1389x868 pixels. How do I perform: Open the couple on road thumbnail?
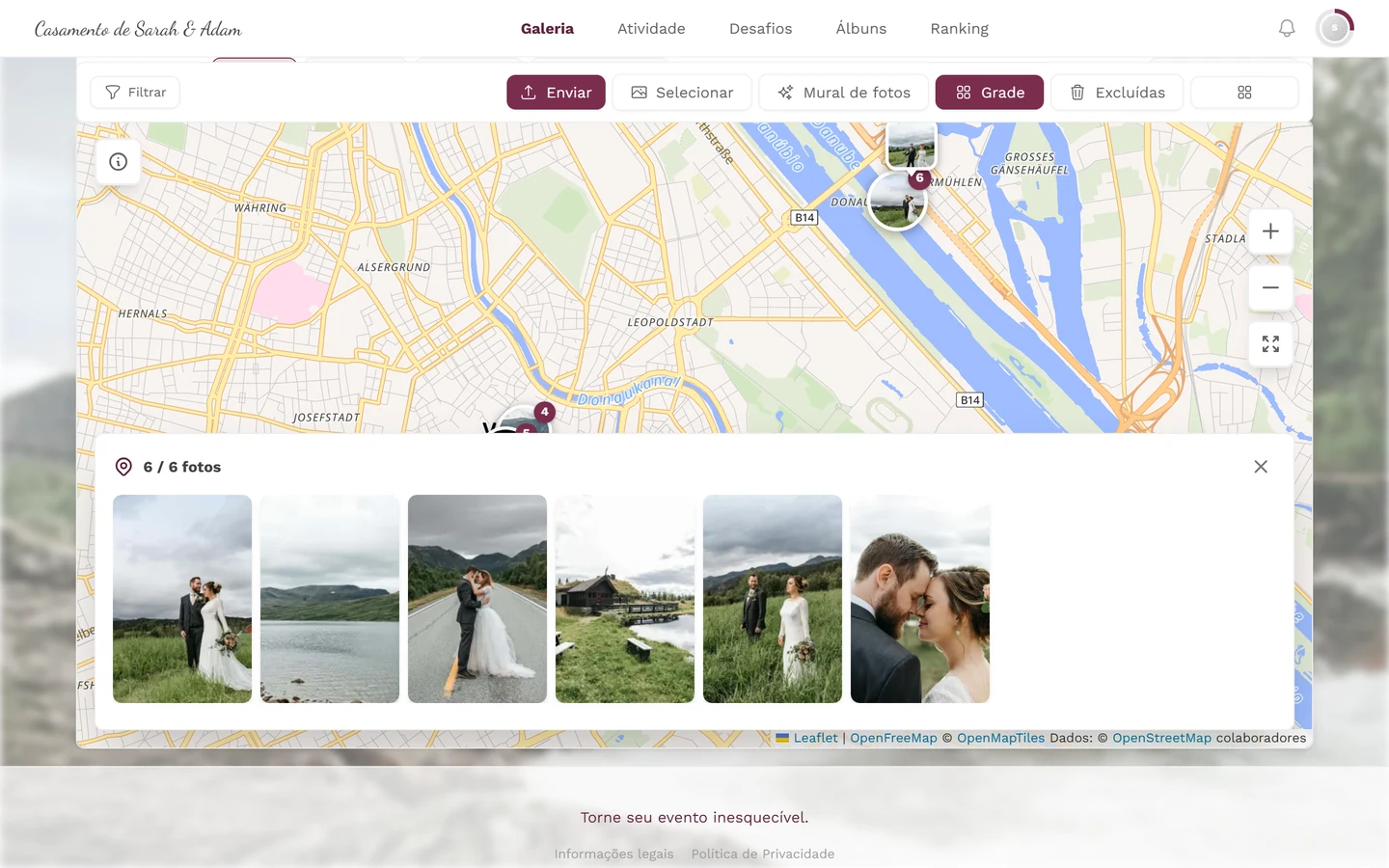coord(477,599)
